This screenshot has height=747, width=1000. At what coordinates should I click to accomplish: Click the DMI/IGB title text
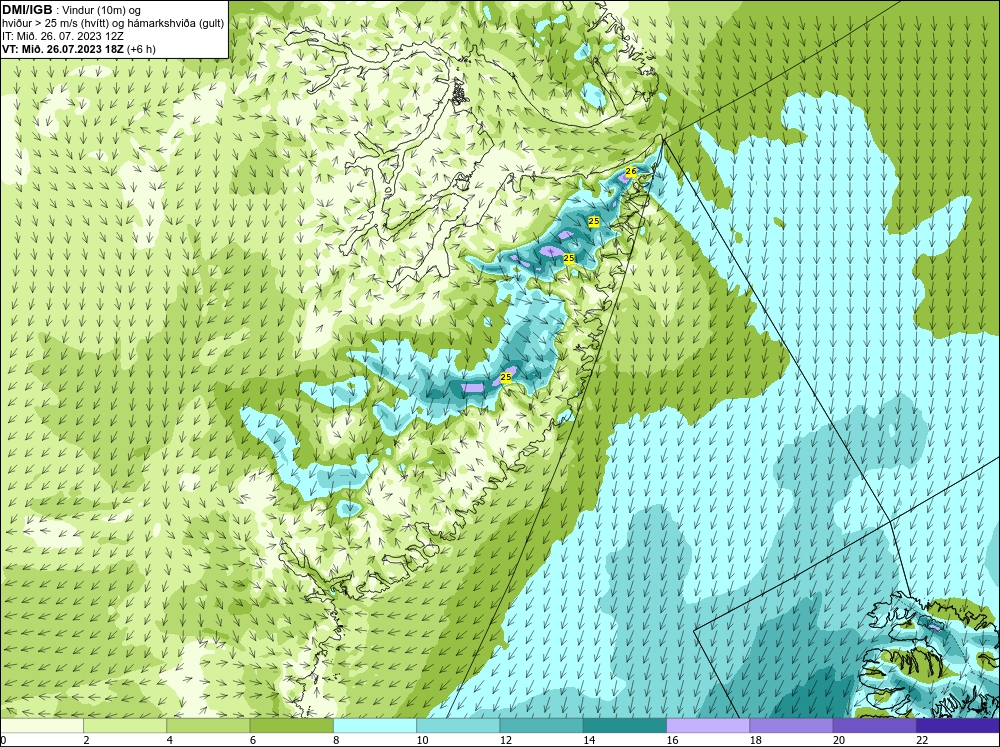(27, 10)
